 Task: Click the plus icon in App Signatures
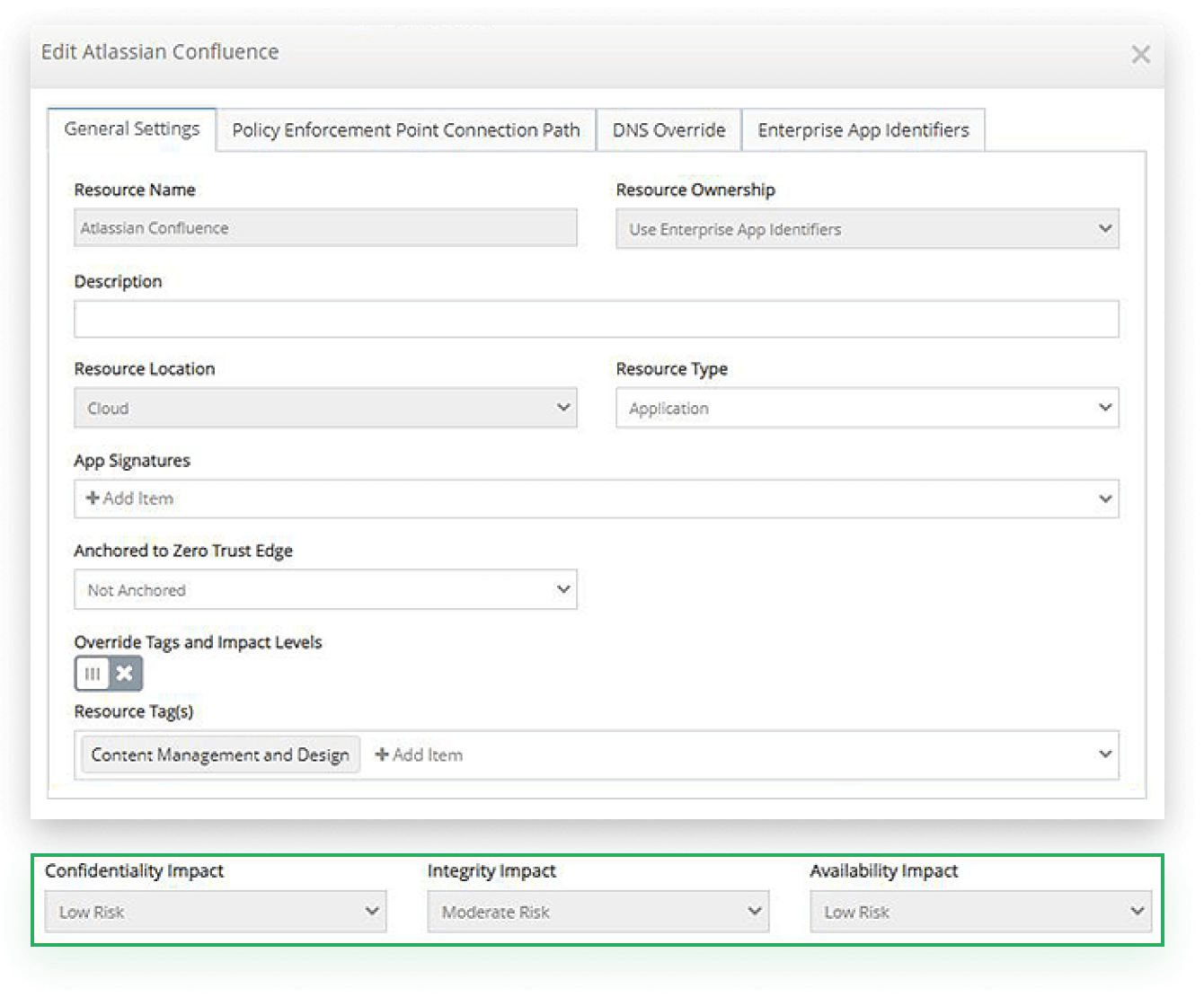[x=93, y=498]
